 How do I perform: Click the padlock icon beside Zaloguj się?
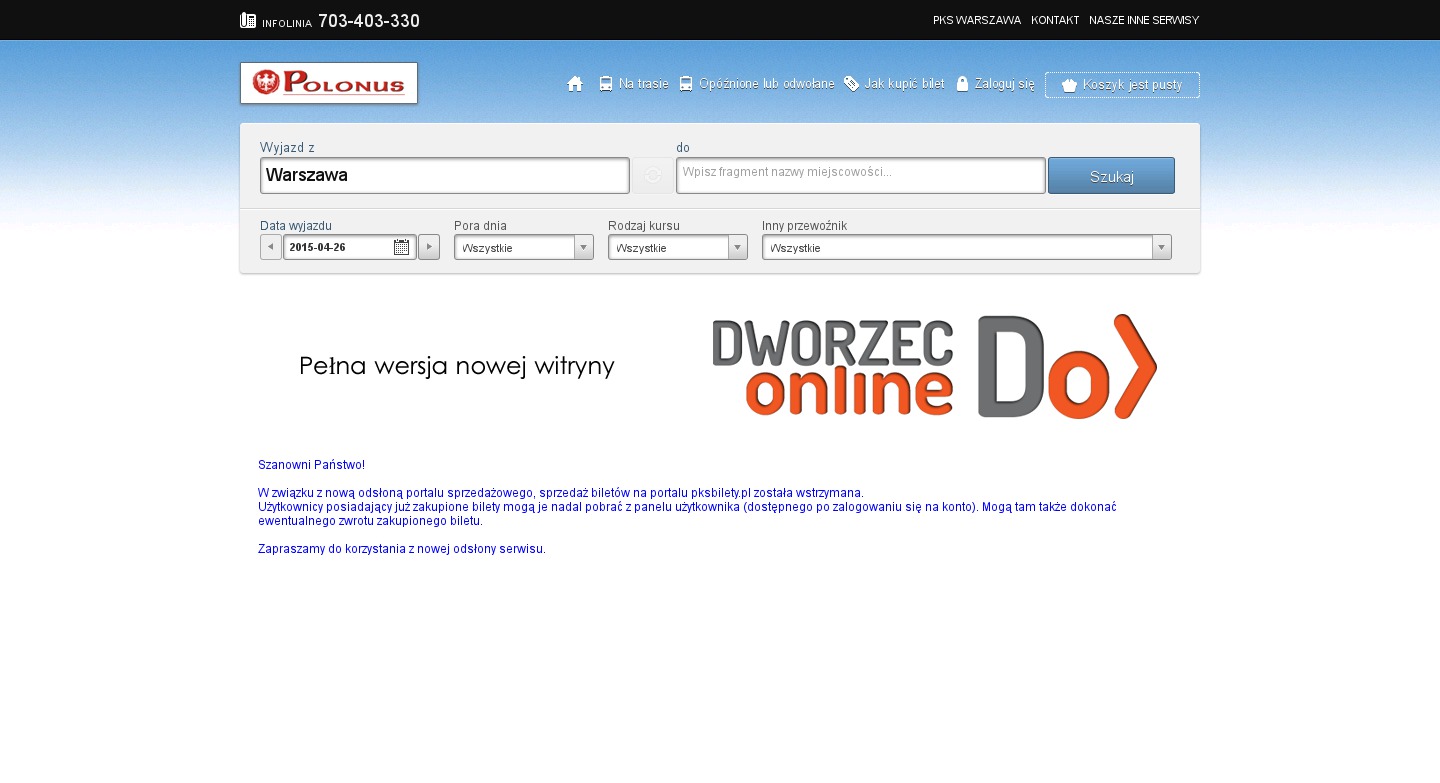(x=962, y=84)
